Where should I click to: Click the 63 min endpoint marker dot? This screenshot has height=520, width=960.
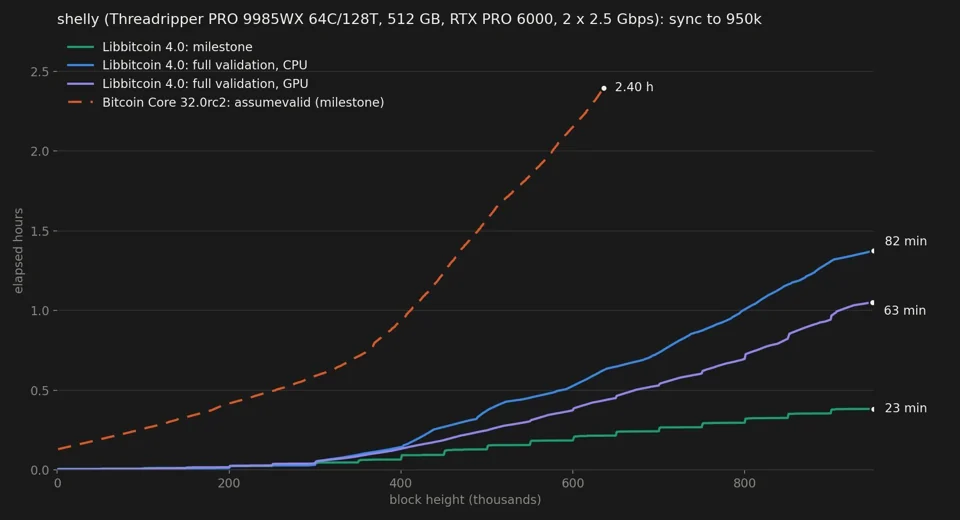tap(872, 303)
